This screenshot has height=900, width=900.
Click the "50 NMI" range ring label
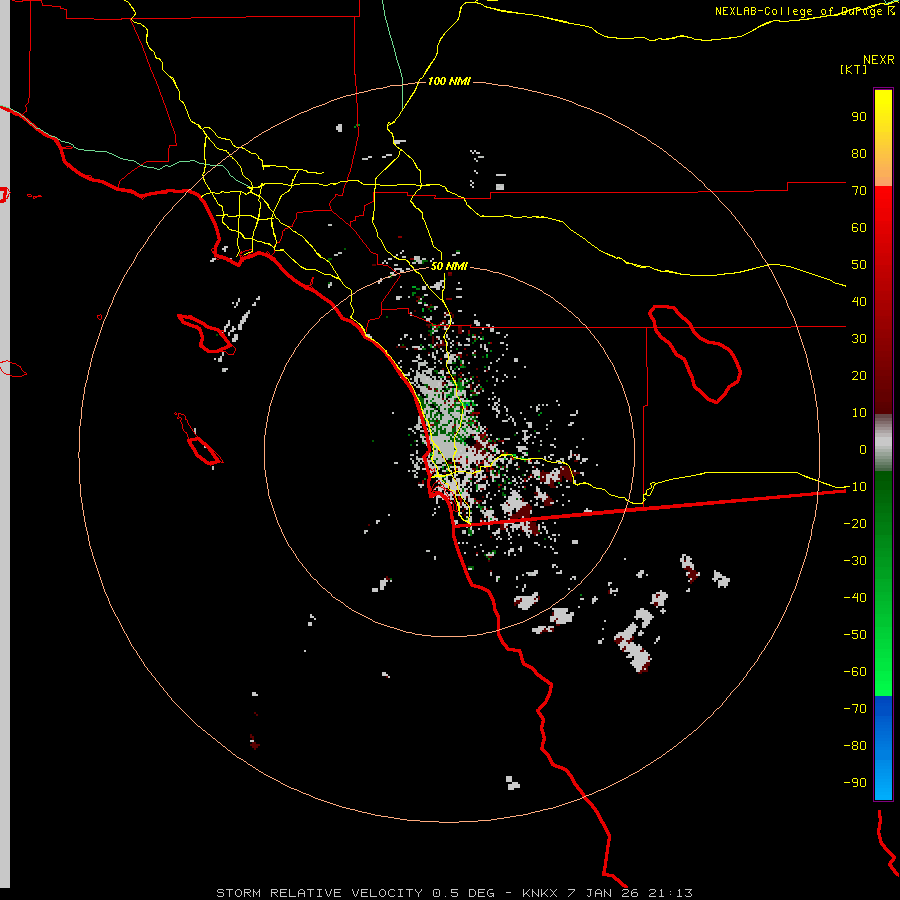(449, 266)
